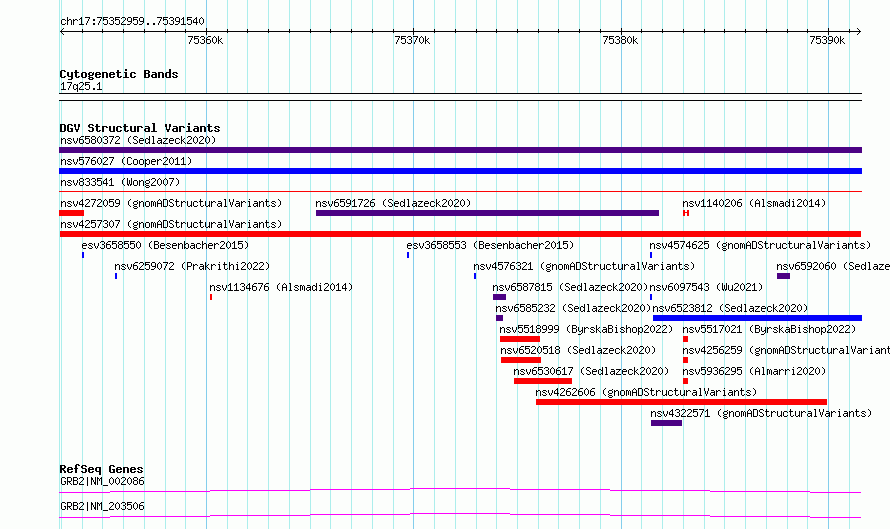
Task: Click blue tick under nsv6259072
Action: click(116, 276)
